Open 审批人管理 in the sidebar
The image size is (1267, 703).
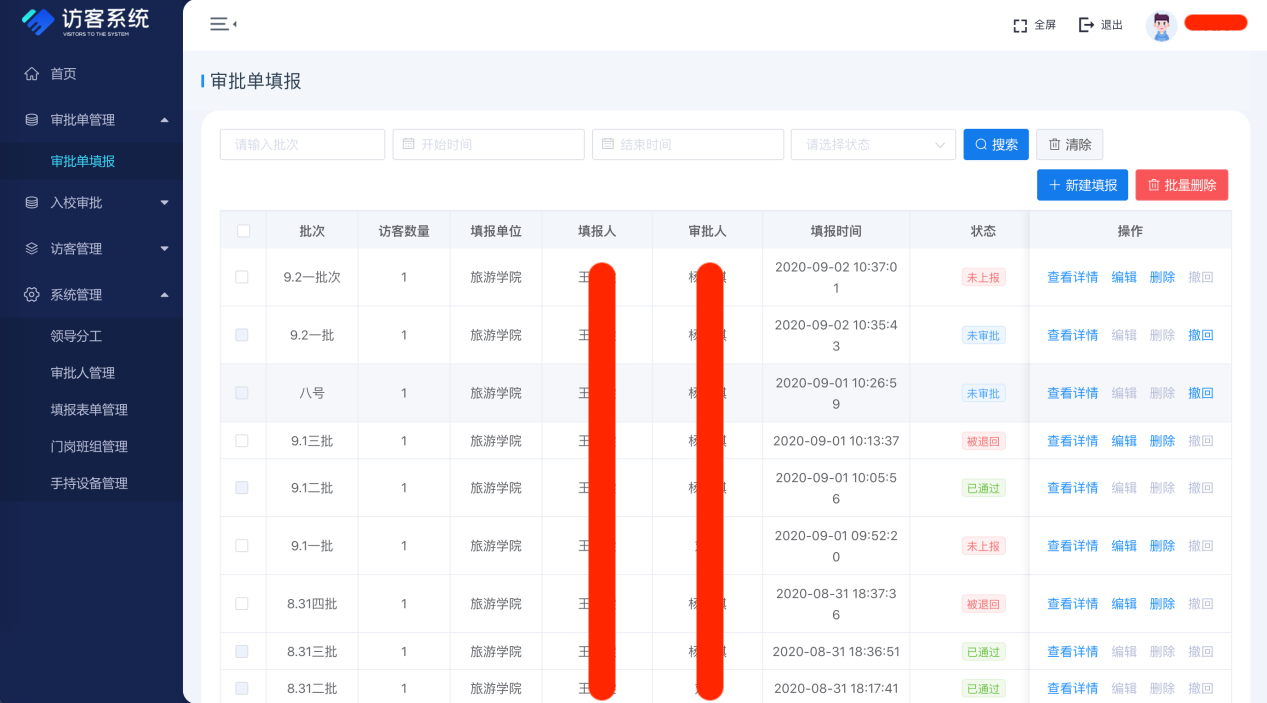pos(83,373)
